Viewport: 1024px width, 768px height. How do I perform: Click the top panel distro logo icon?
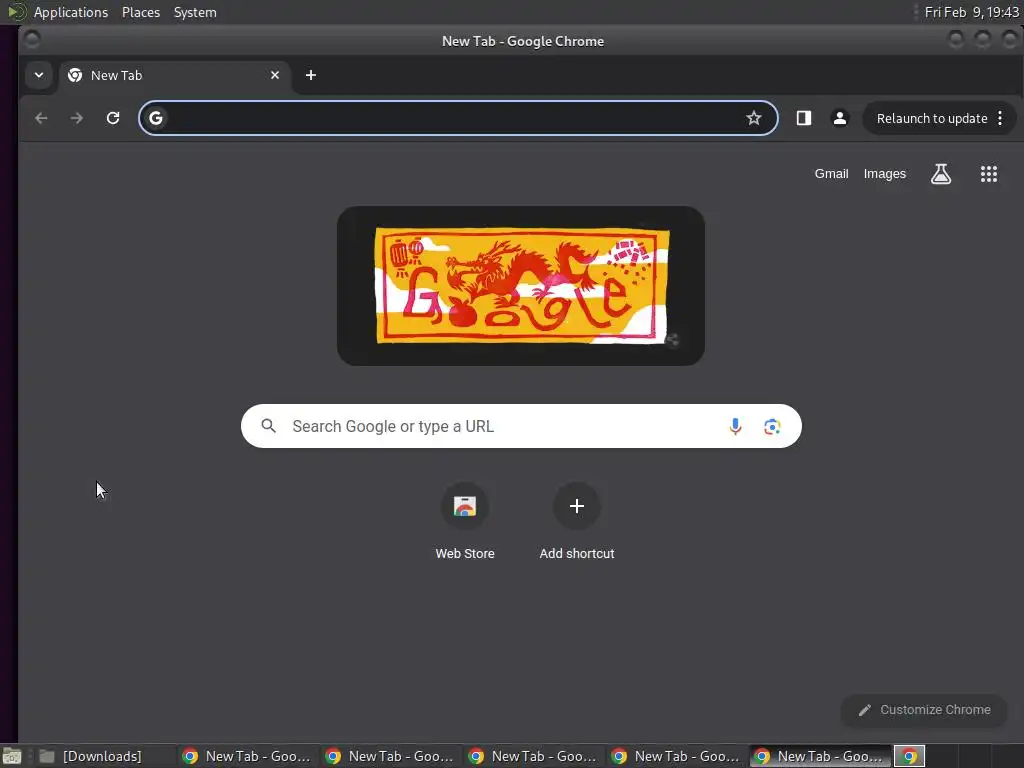coord(16,12)
